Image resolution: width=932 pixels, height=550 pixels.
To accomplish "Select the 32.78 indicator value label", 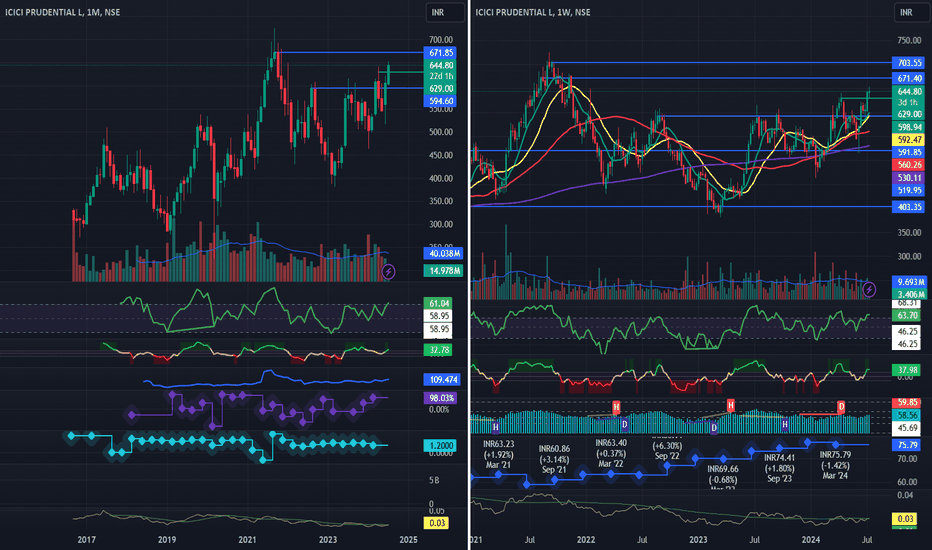I will [439, 350].
